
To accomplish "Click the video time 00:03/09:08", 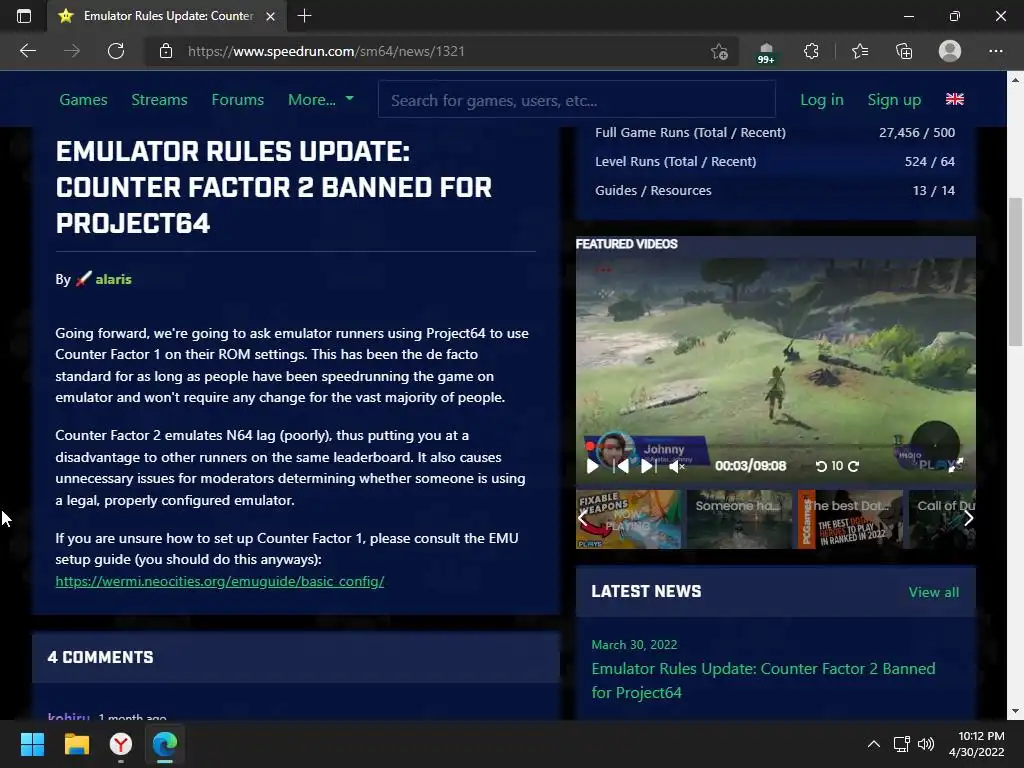I will pos(750,466).
